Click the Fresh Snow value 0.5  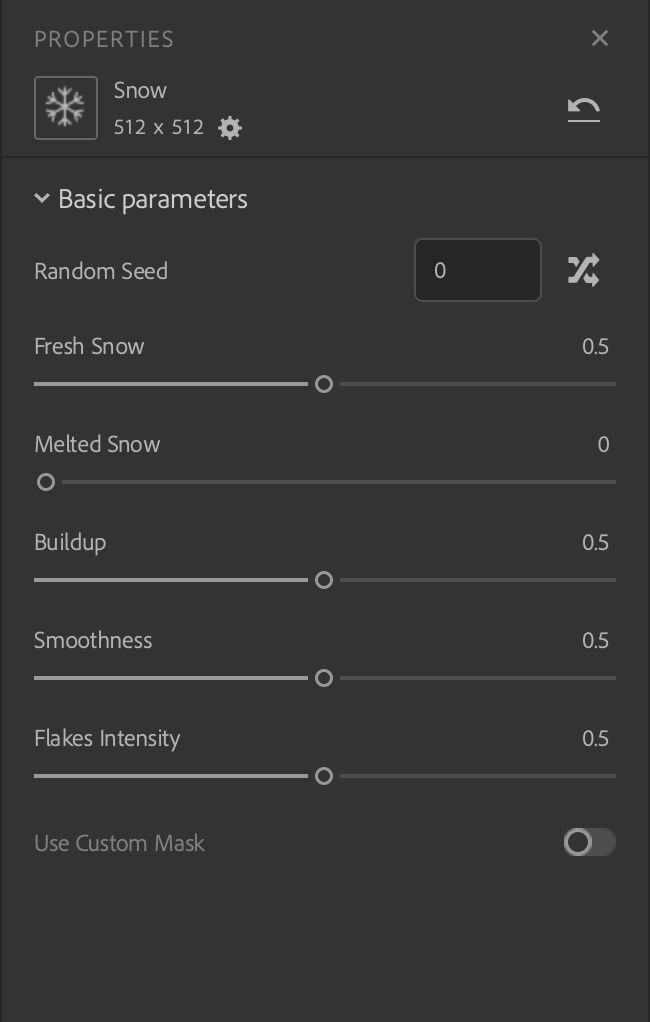tap(595, 347)
